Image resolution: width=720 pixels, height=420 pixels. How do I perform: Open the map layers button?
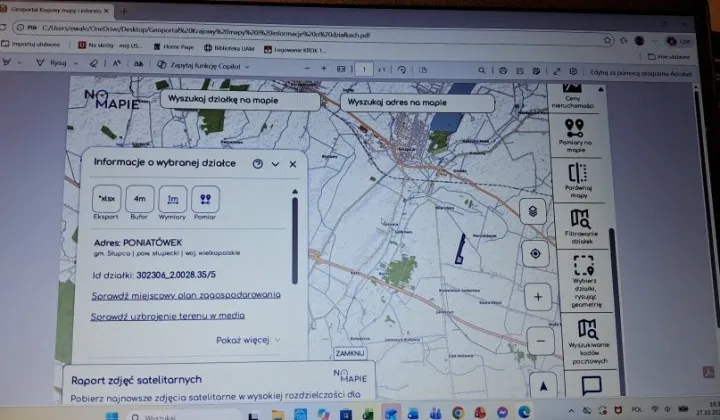(x=533, y=211)
